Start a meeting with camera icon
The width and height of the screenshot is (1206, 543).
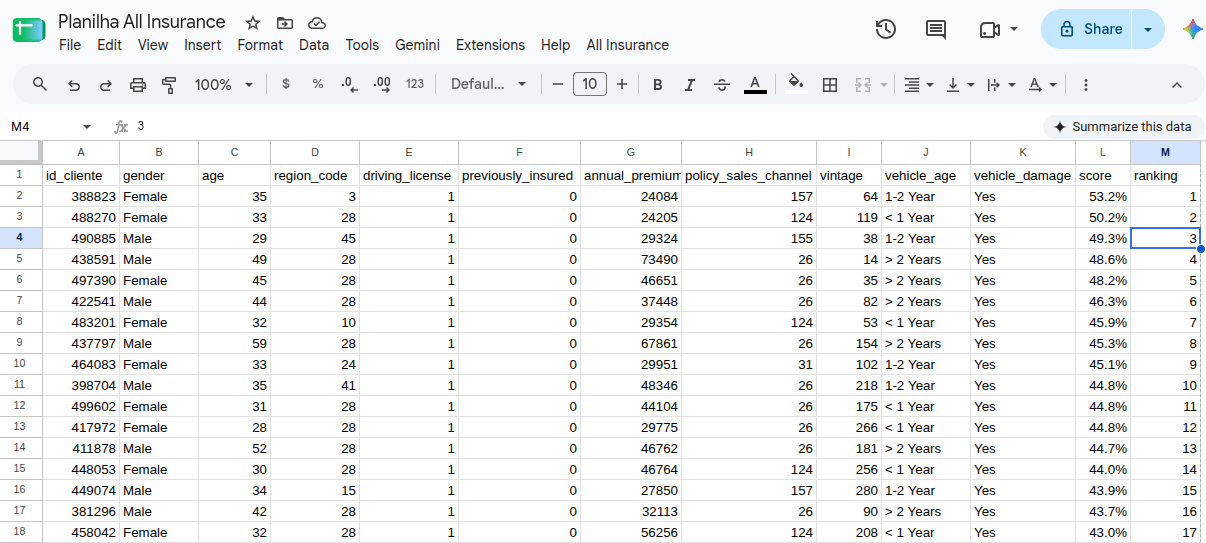pyautogui.click(x=990, y=29)
